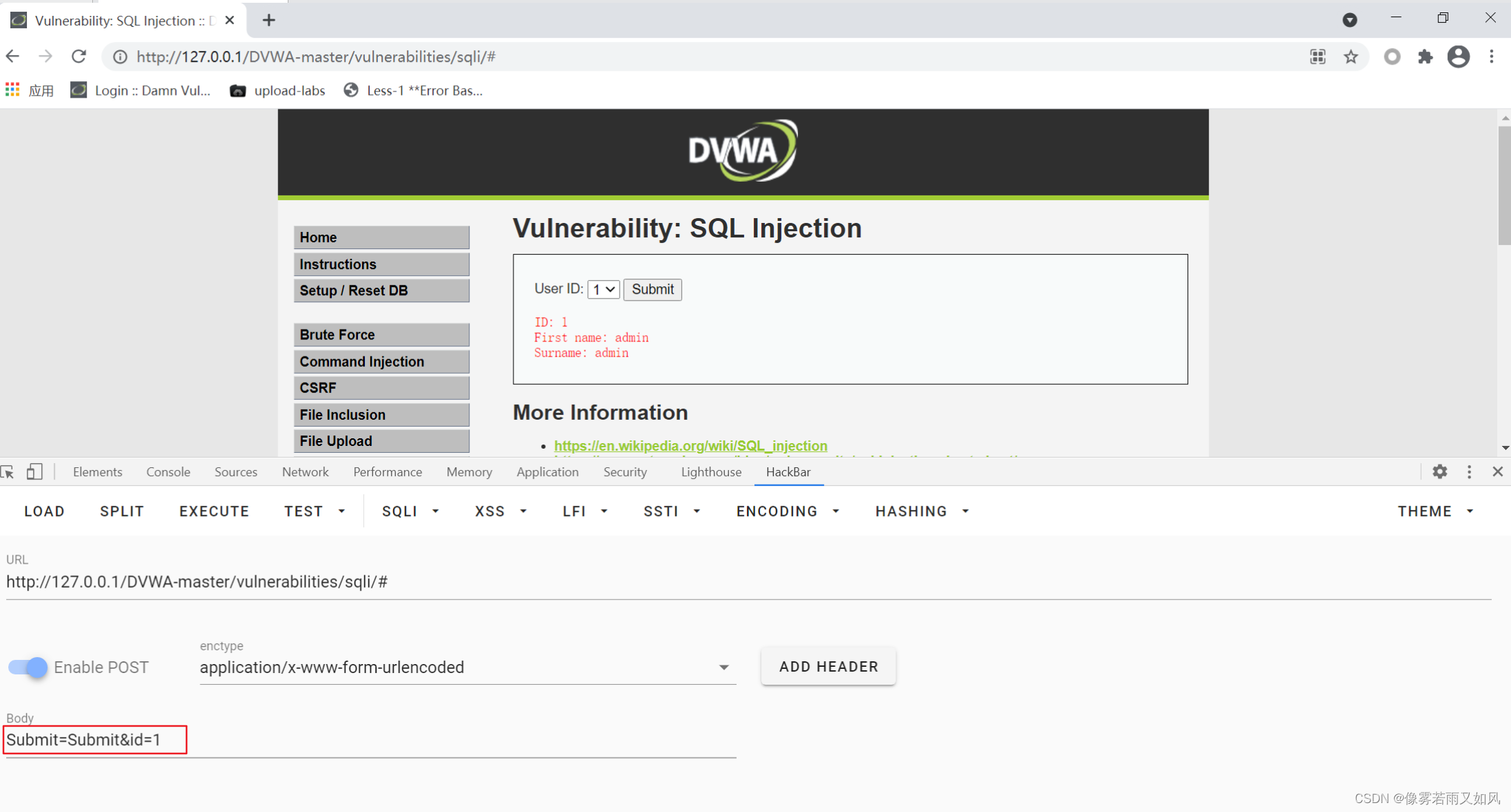
Task: Open the SQL injection Wikipedia link
Action: 690,446
